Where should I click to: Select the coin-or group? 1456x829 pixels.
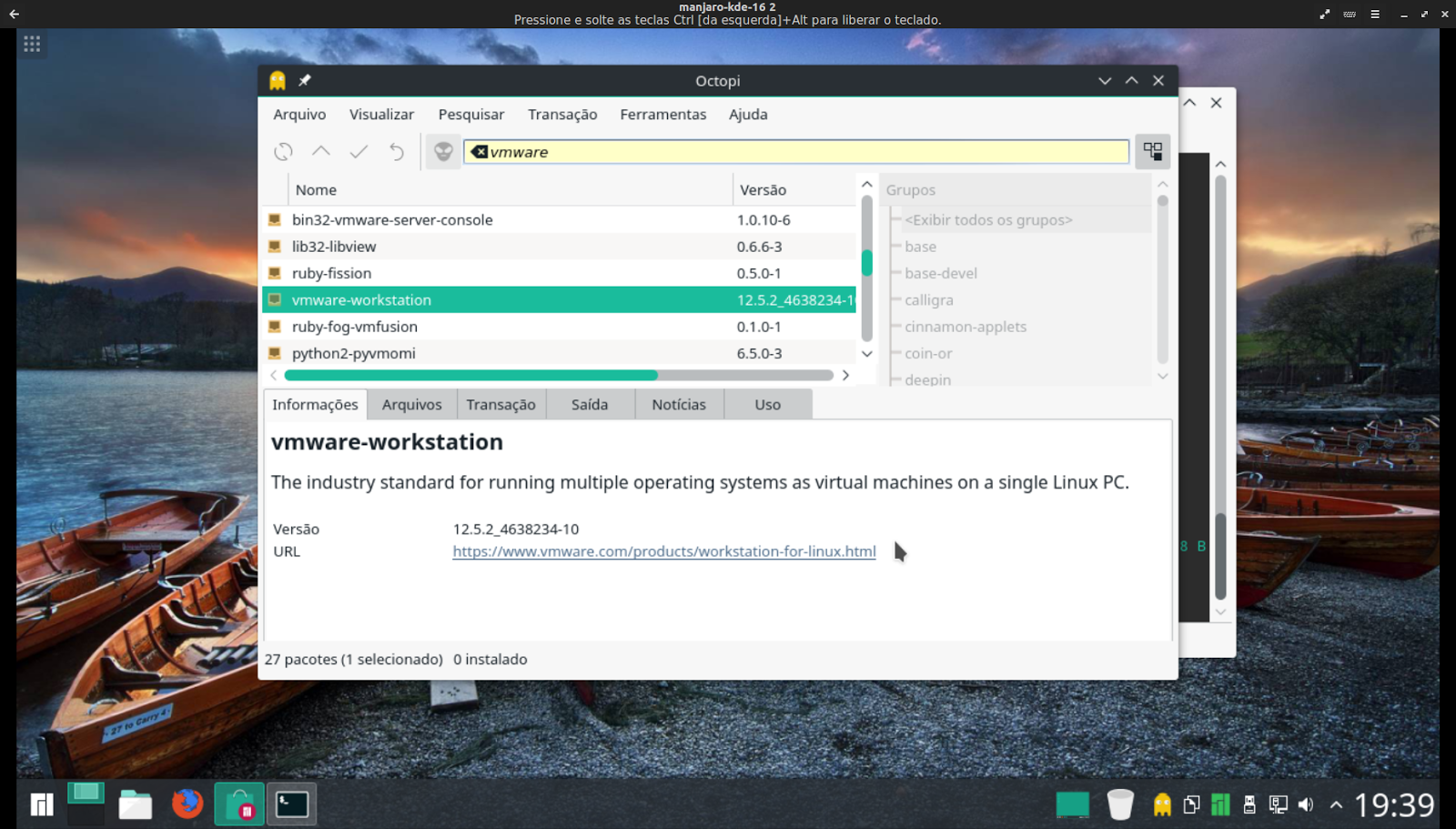click(x=928, y=353)
